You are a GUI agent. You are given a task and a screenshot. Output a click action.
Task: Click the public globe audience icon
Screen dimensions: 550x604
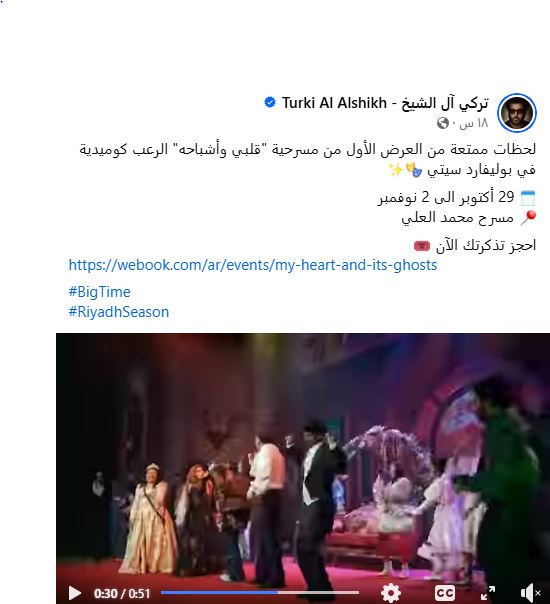443,123
